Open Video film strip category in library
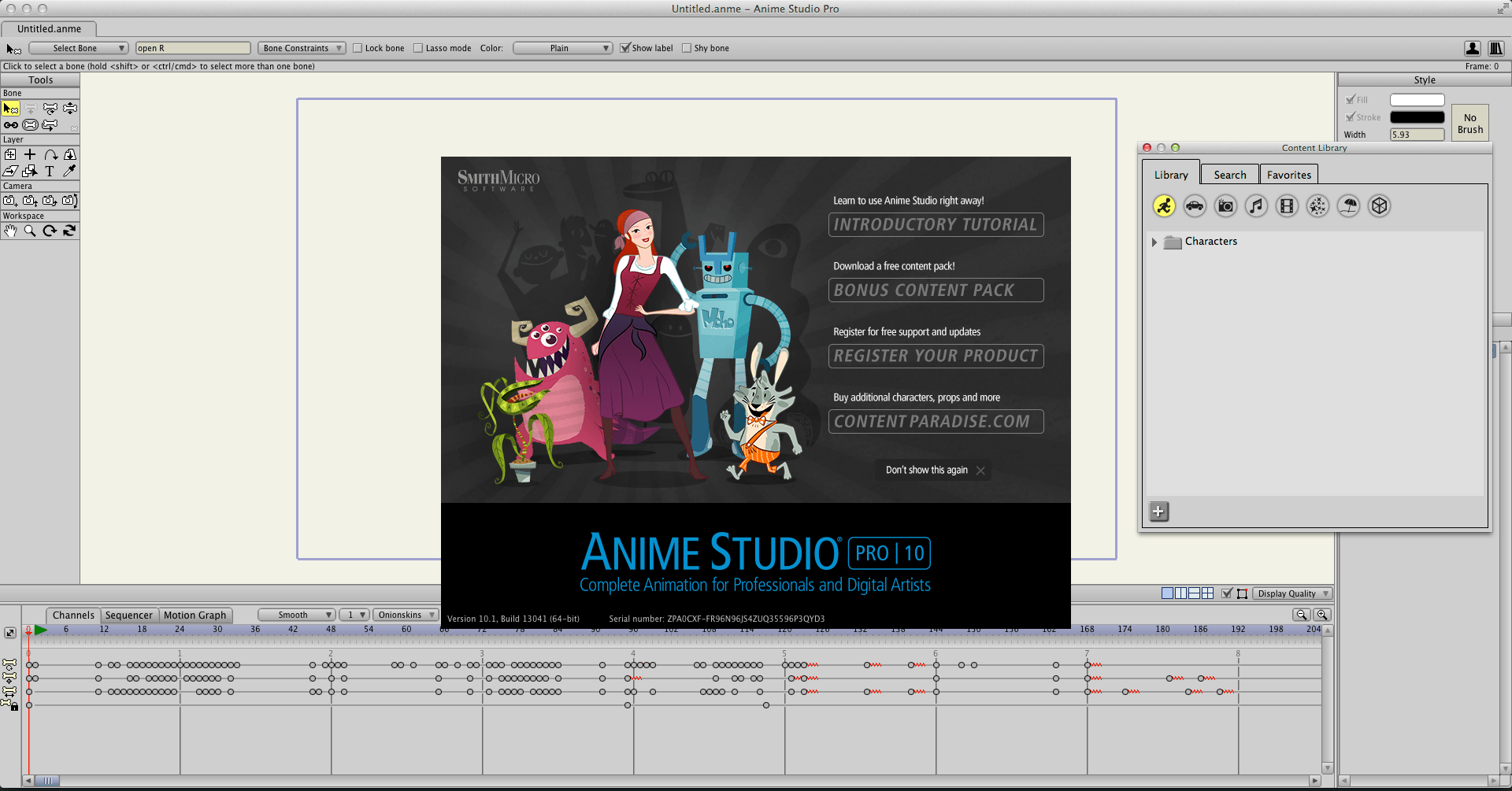Viewport: 1512px width, 791px height. tap(1287, 206)
